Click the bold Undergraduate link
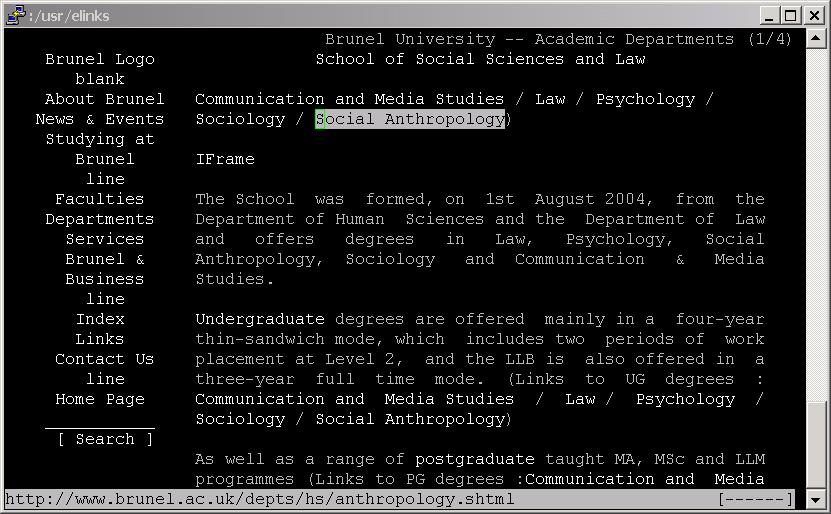The width and height of the screenshot is (831, 514). [x=259, y=319]
